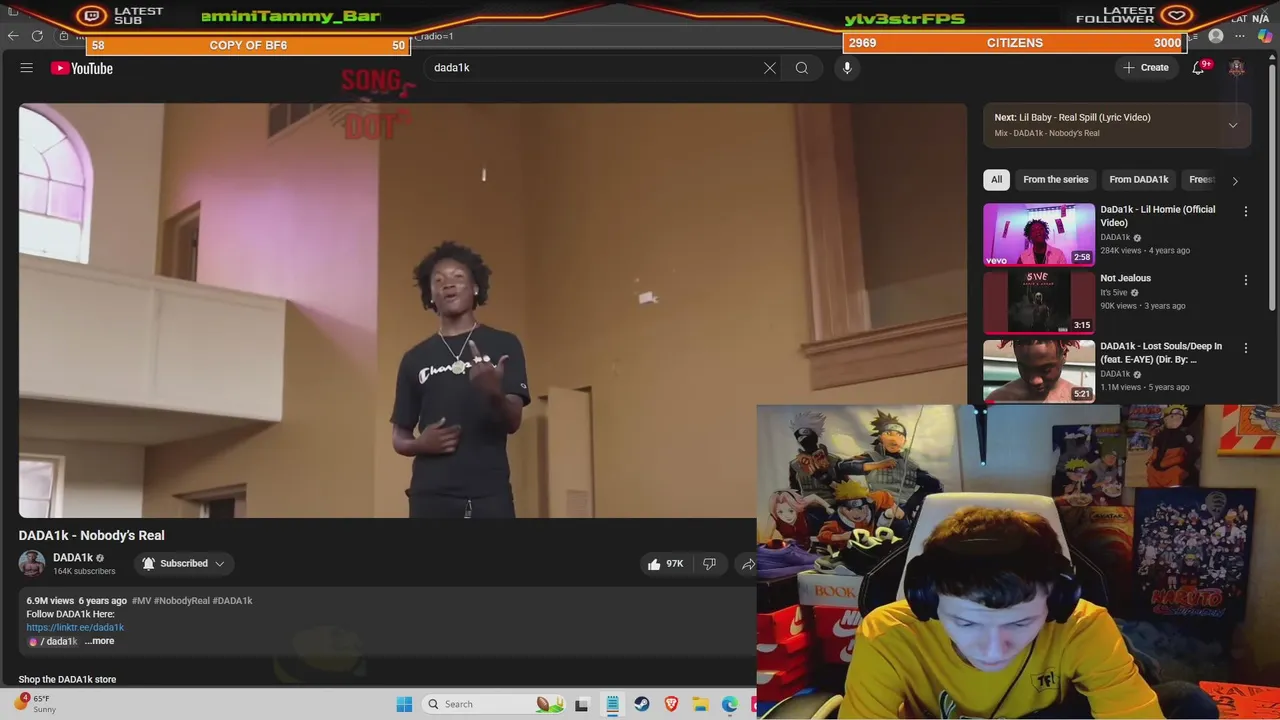Open the #NobodyReal hashtag
The width and height of the screenshot is (1280, 720).
click(x=182, y=601)
